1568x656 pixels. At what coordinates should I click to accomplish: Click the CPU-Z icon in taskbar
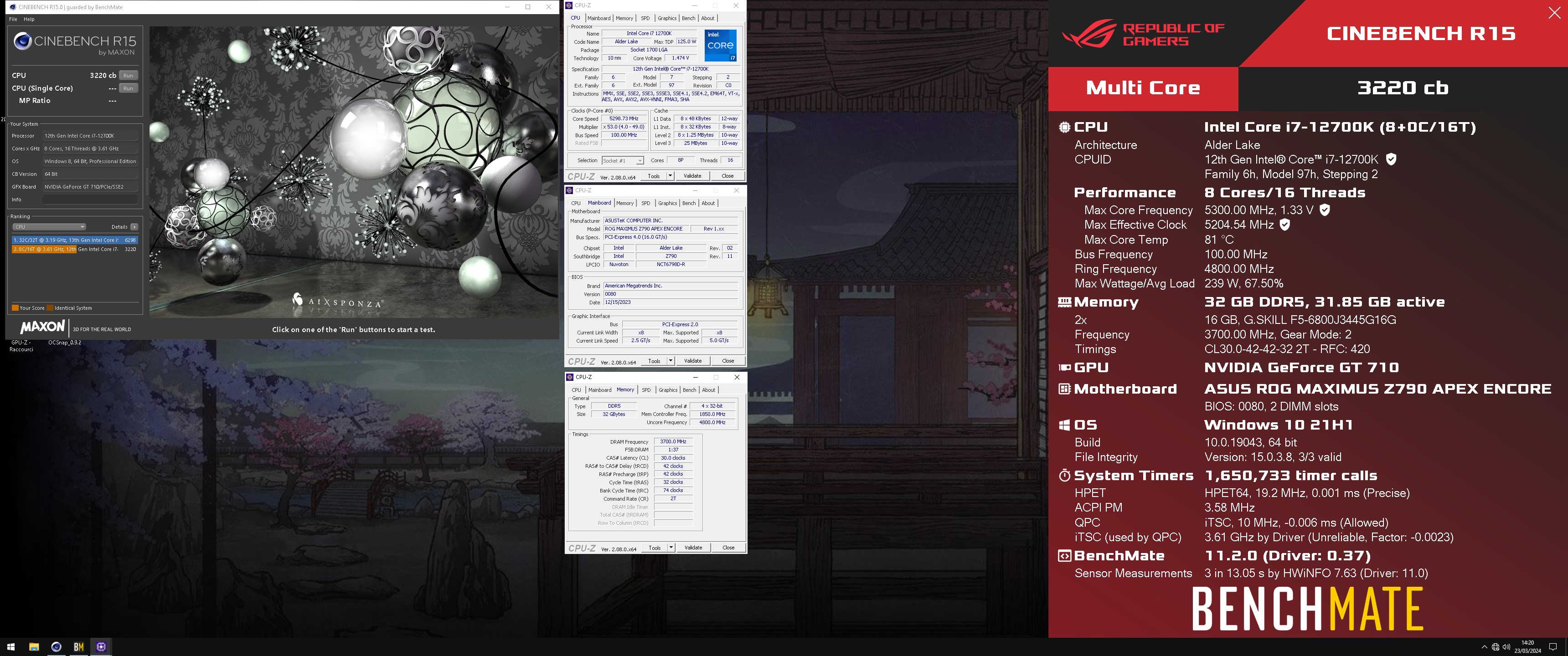pos(101,647)
